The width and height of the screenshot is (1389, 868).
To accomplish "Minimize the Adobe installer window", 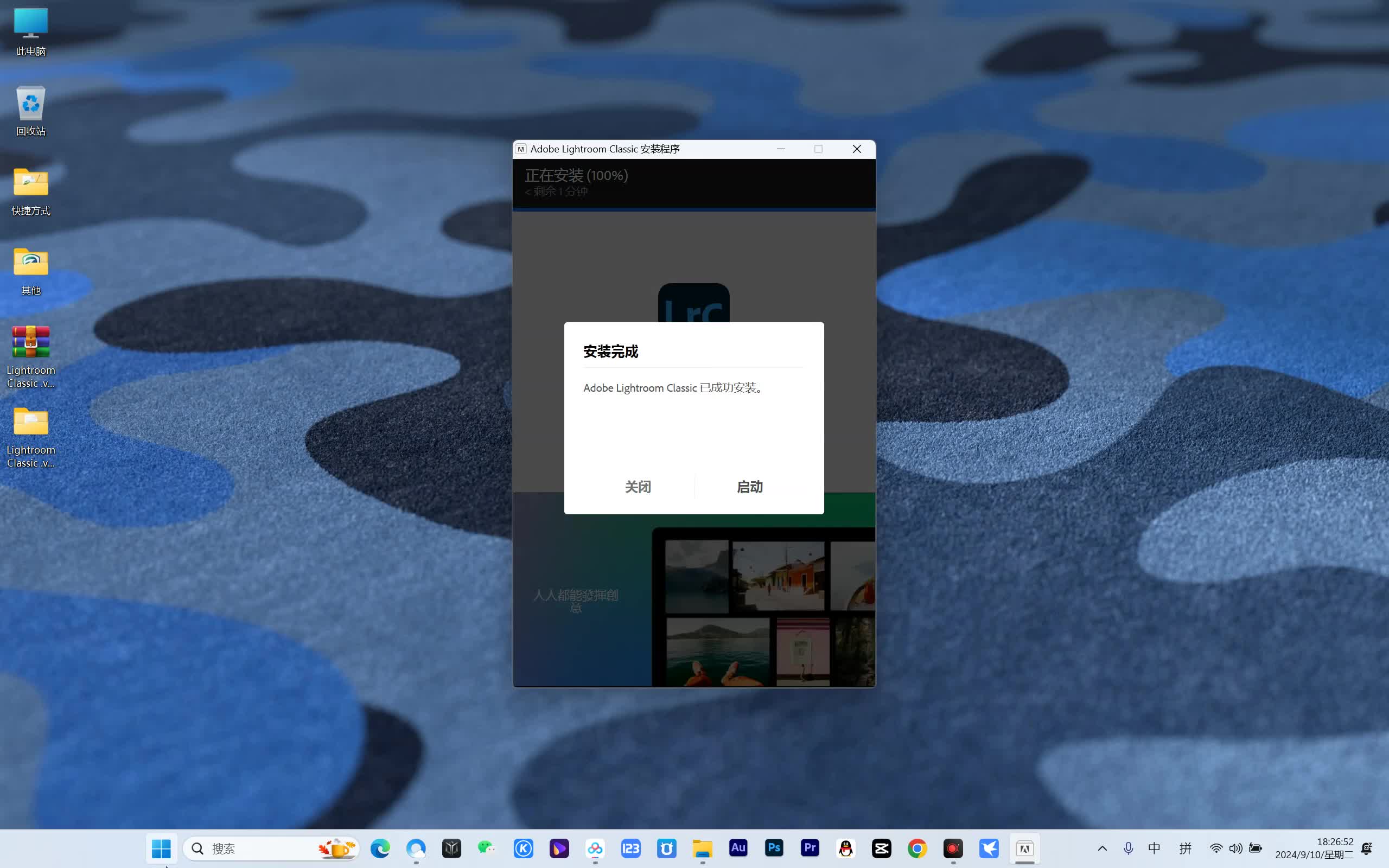I will pos(781,149).
